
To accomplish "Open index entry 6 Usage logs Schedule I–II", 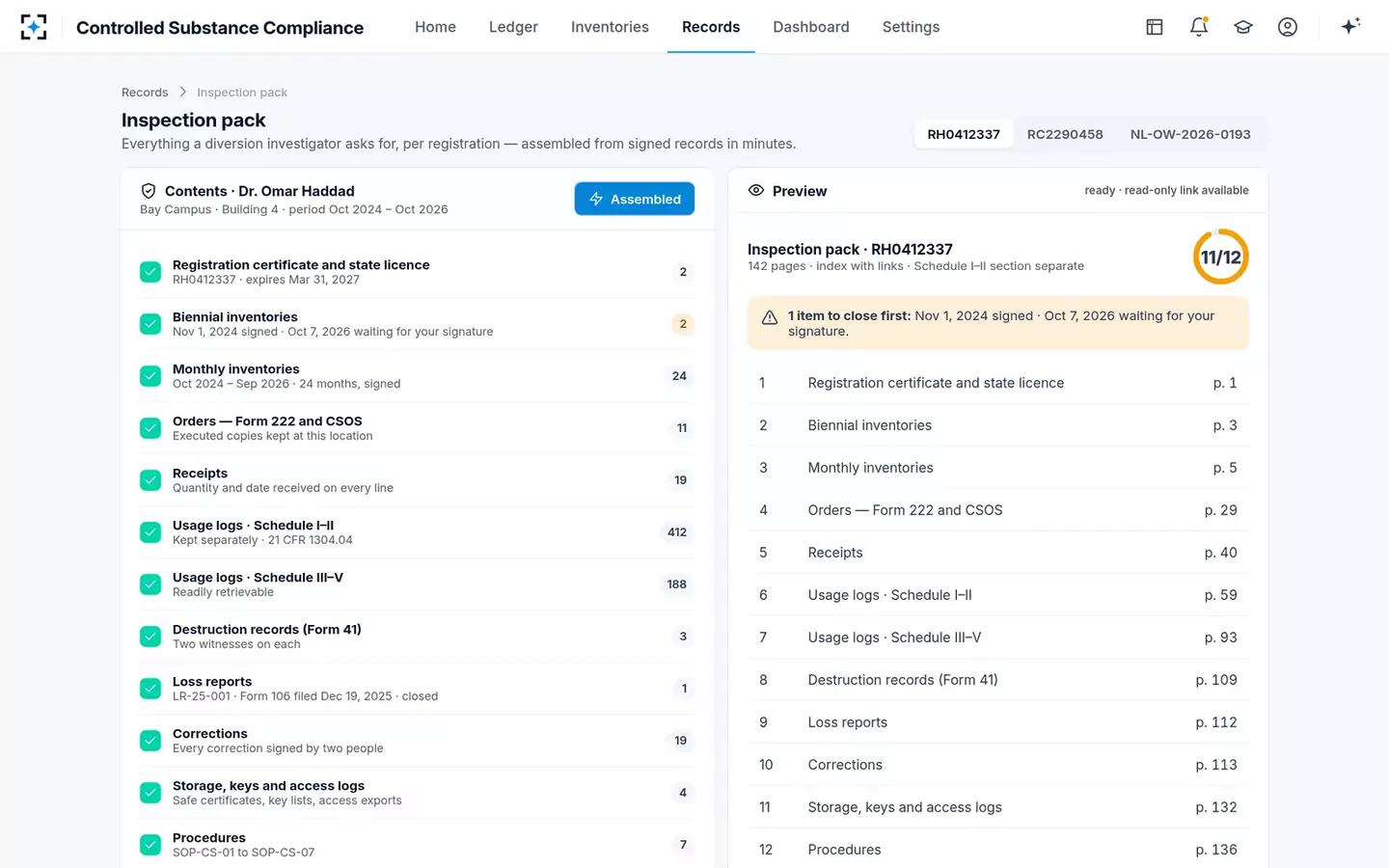I will 998,595.
